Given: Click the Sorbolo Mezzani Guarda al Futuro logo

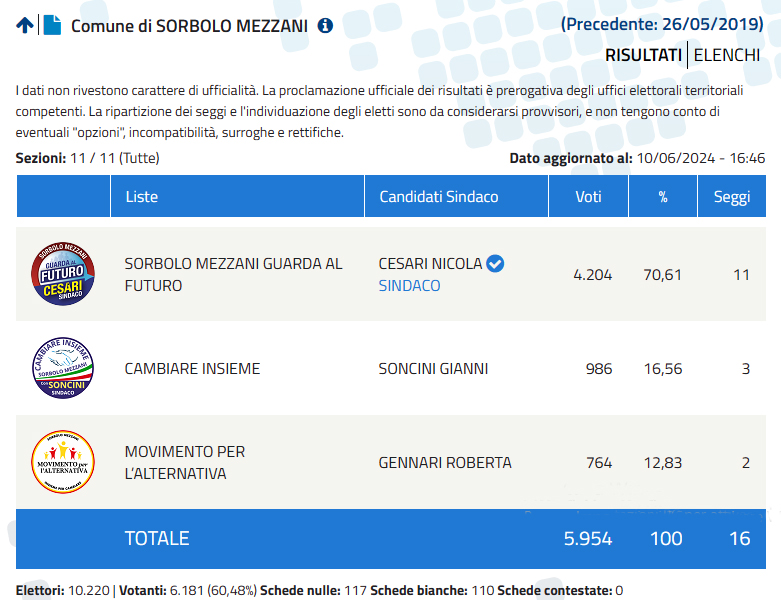Looking at the screenshot, I should [x=63, y=274].
